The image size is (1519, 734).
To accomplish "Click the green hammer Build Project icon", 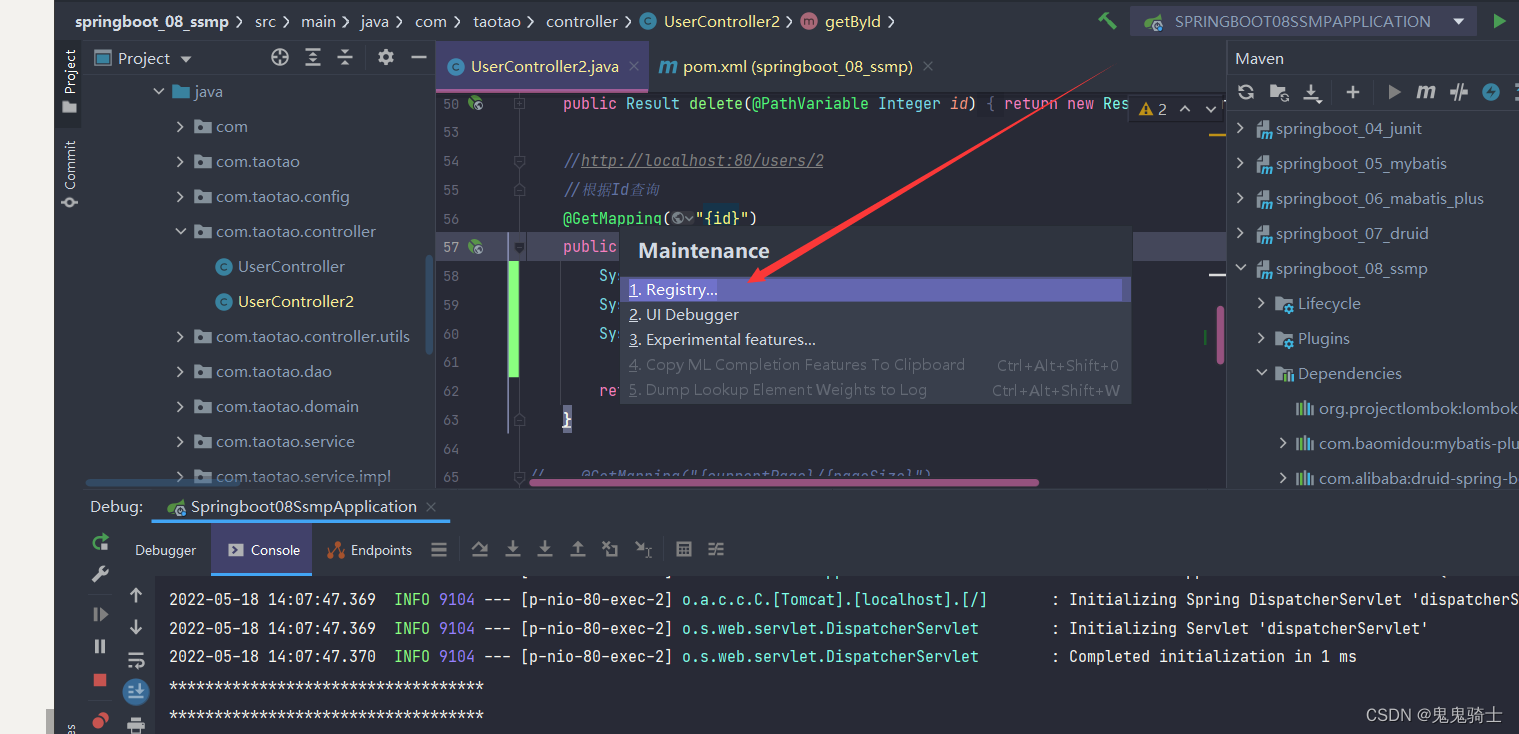I will (1107, 20).
